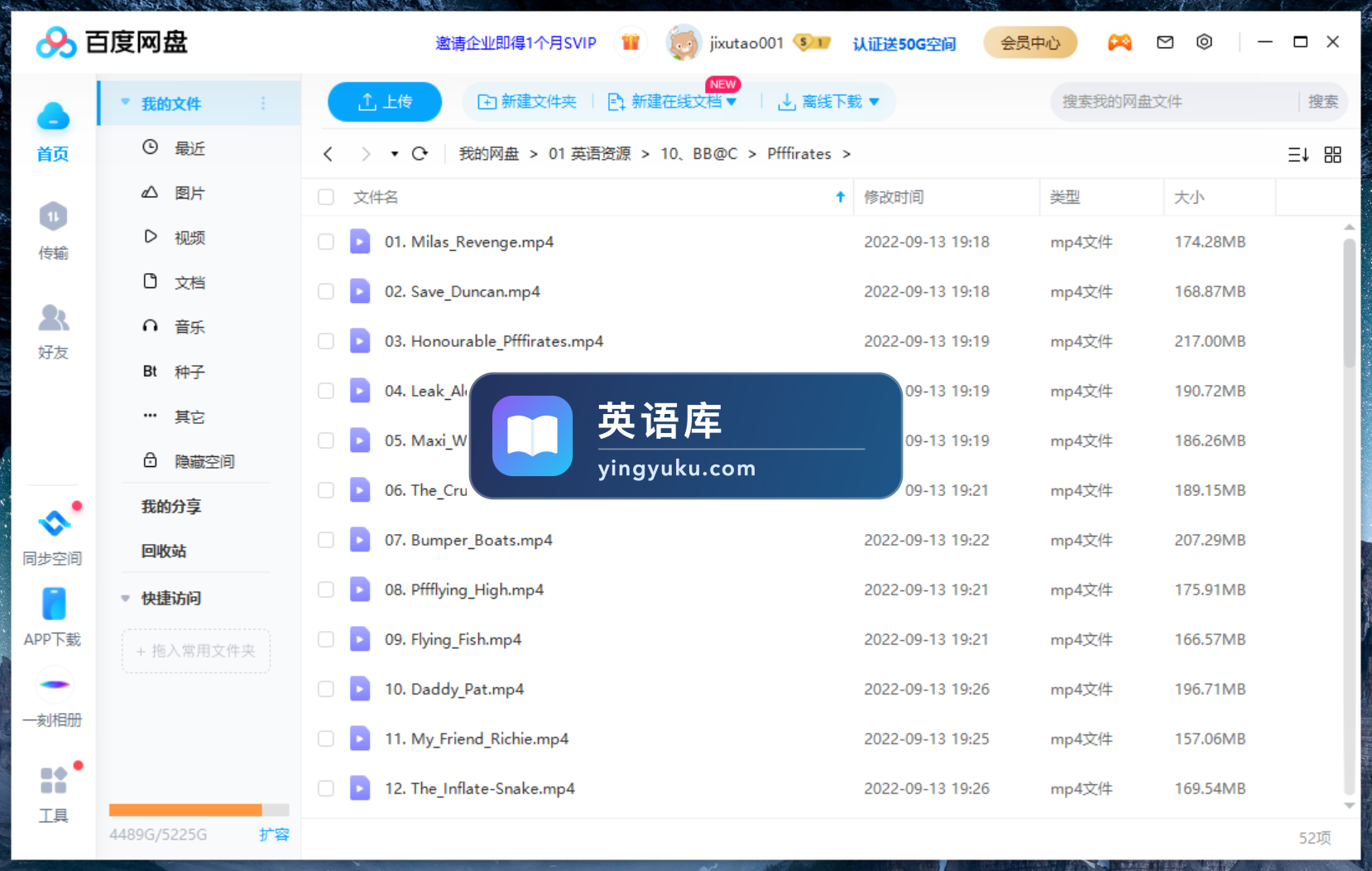Click the vertical scrollbar thumb
This screenshot has width=1372, height=871.
coord(1349,303)
